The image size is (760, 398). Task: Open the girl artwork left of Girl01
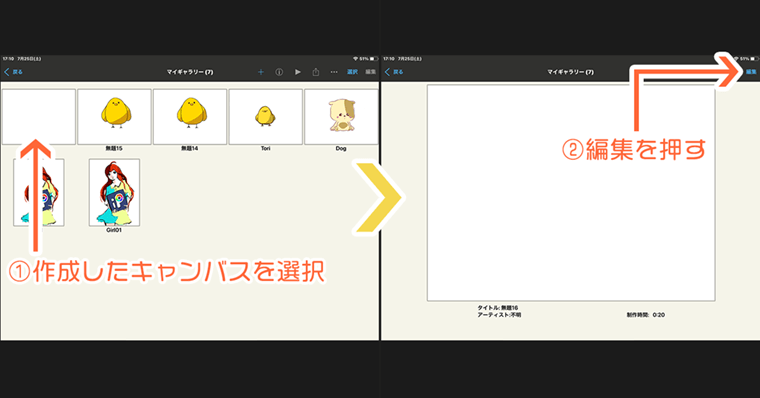pos(39,192)
